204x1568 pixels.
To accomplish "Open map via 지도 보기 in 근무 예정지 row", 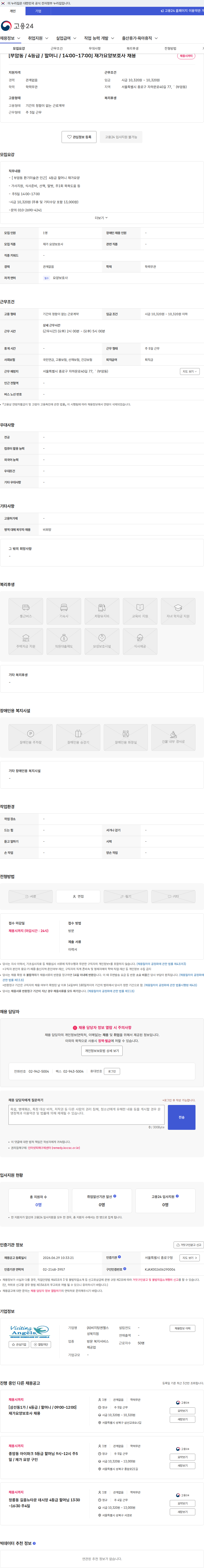I will (189, 371).
